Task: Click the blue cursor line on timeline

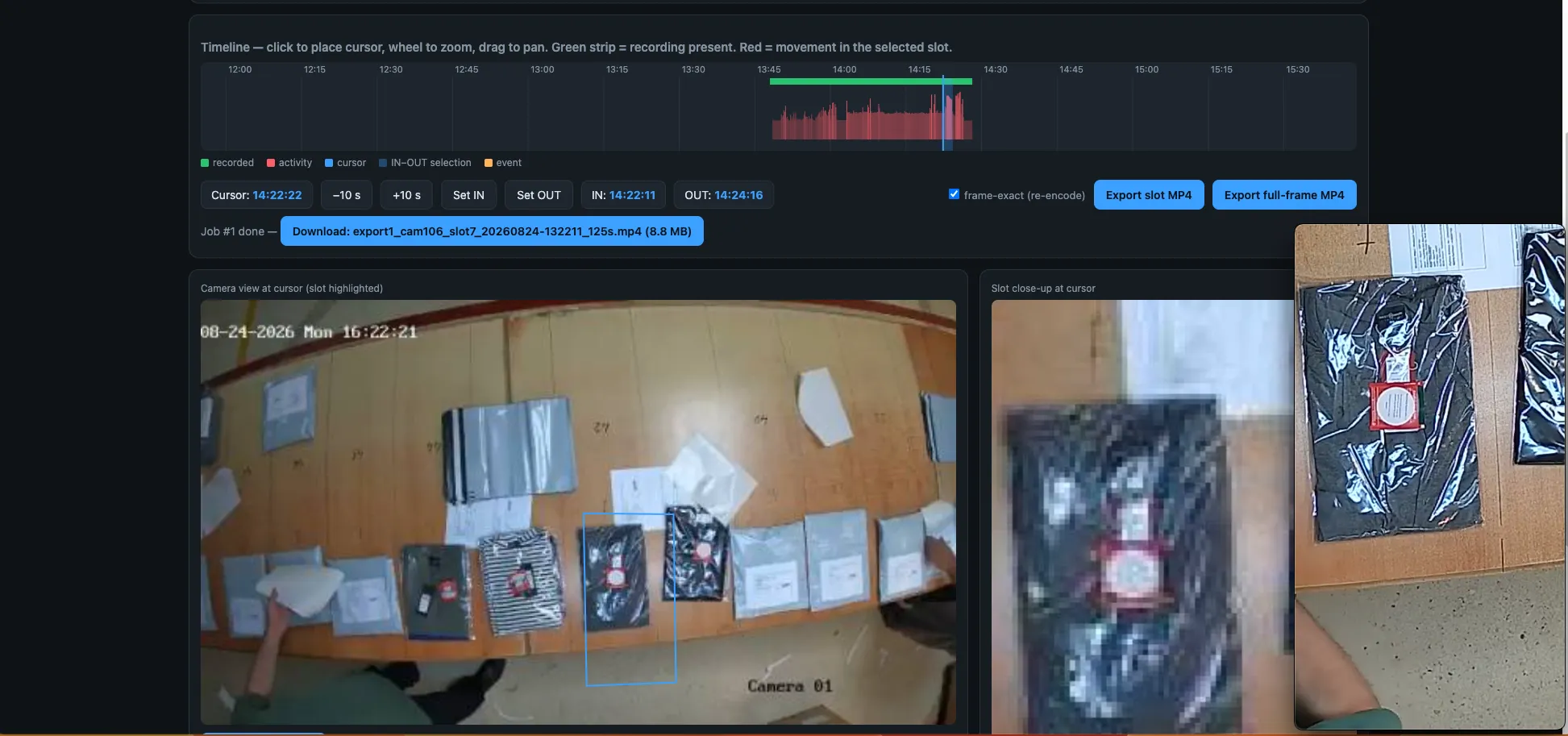Action: tap(942, 113)
